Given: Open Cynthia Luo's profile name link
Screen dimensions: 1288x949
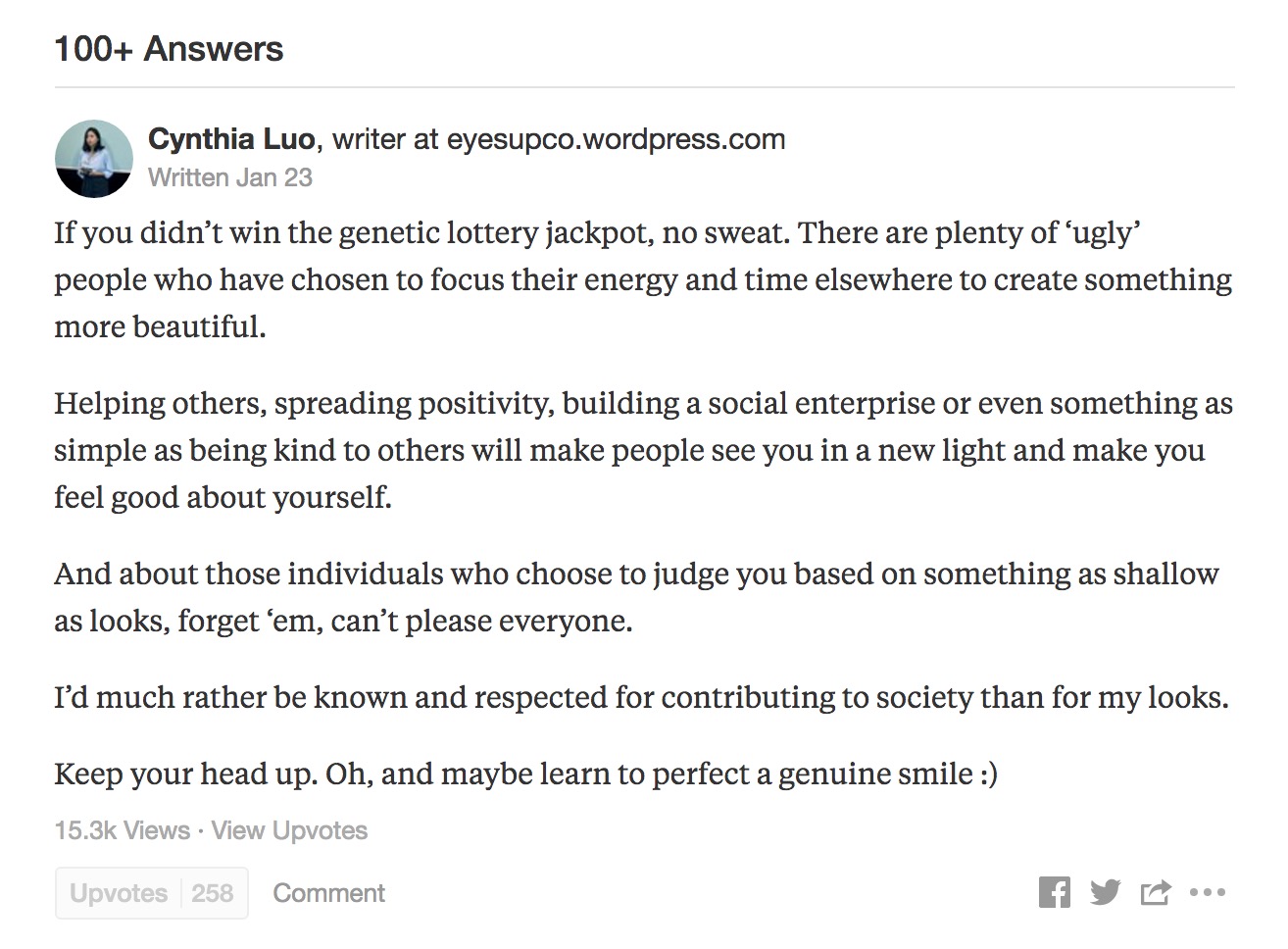Looking at the screenshot, I should click(x=231, y=139).
